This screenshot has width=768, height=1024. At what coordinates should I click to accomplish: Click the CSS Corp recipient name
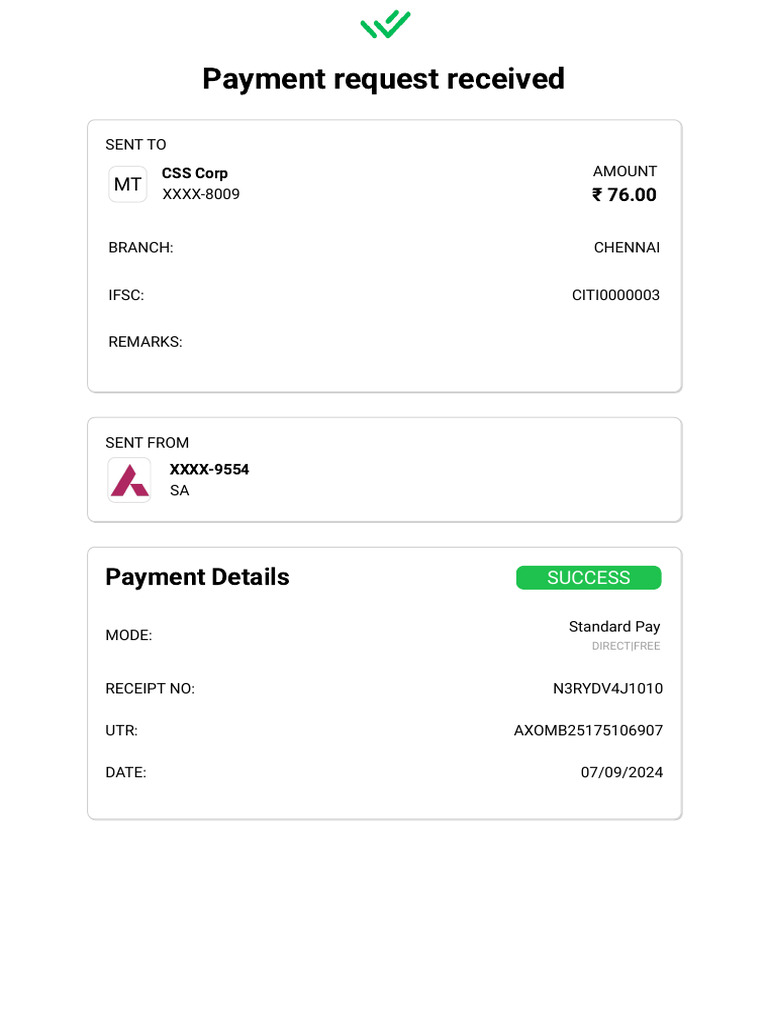click(195, 173)
